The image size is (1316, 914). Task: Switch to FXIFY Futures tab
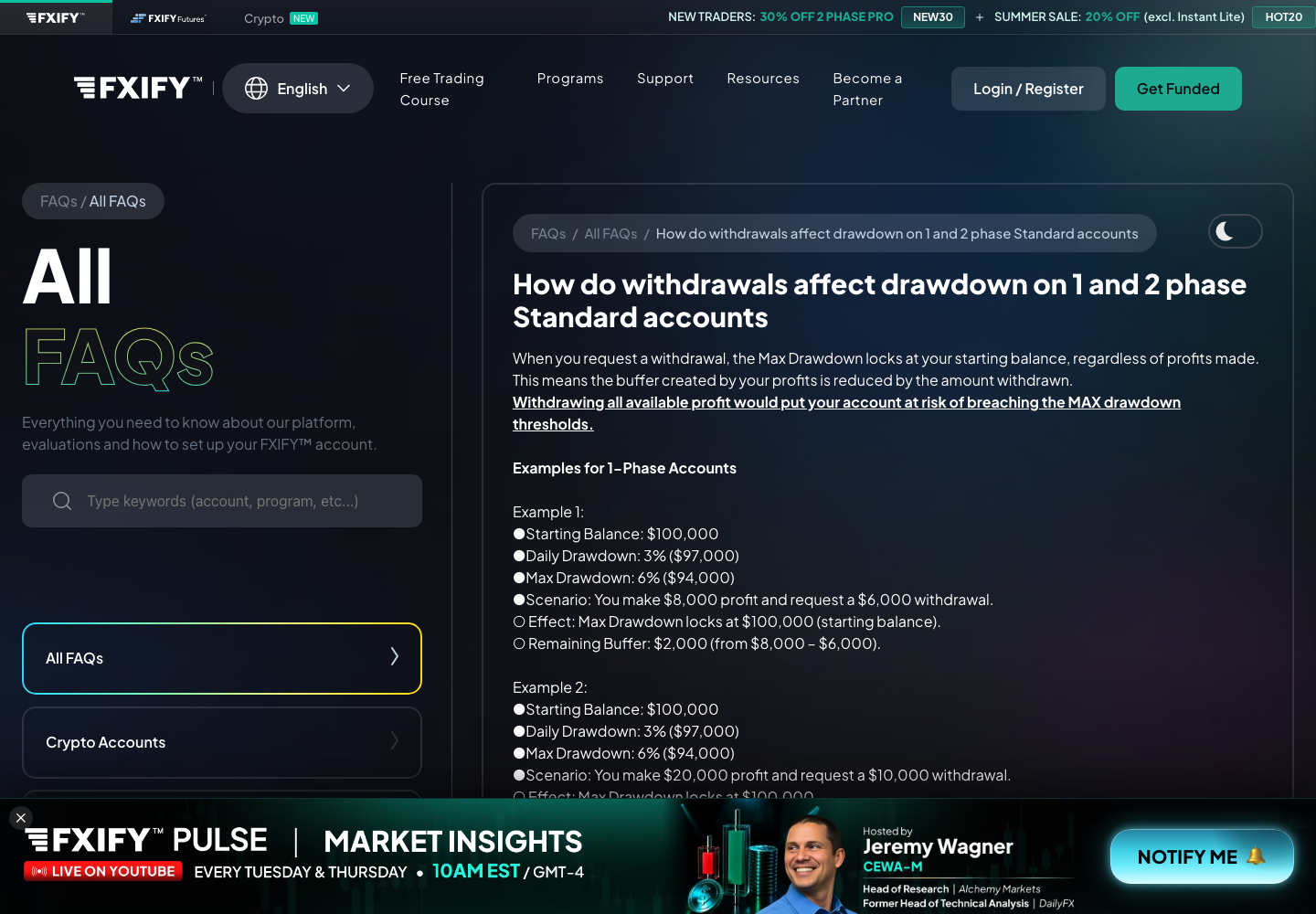pyautogui.click(x=168, y=18)
